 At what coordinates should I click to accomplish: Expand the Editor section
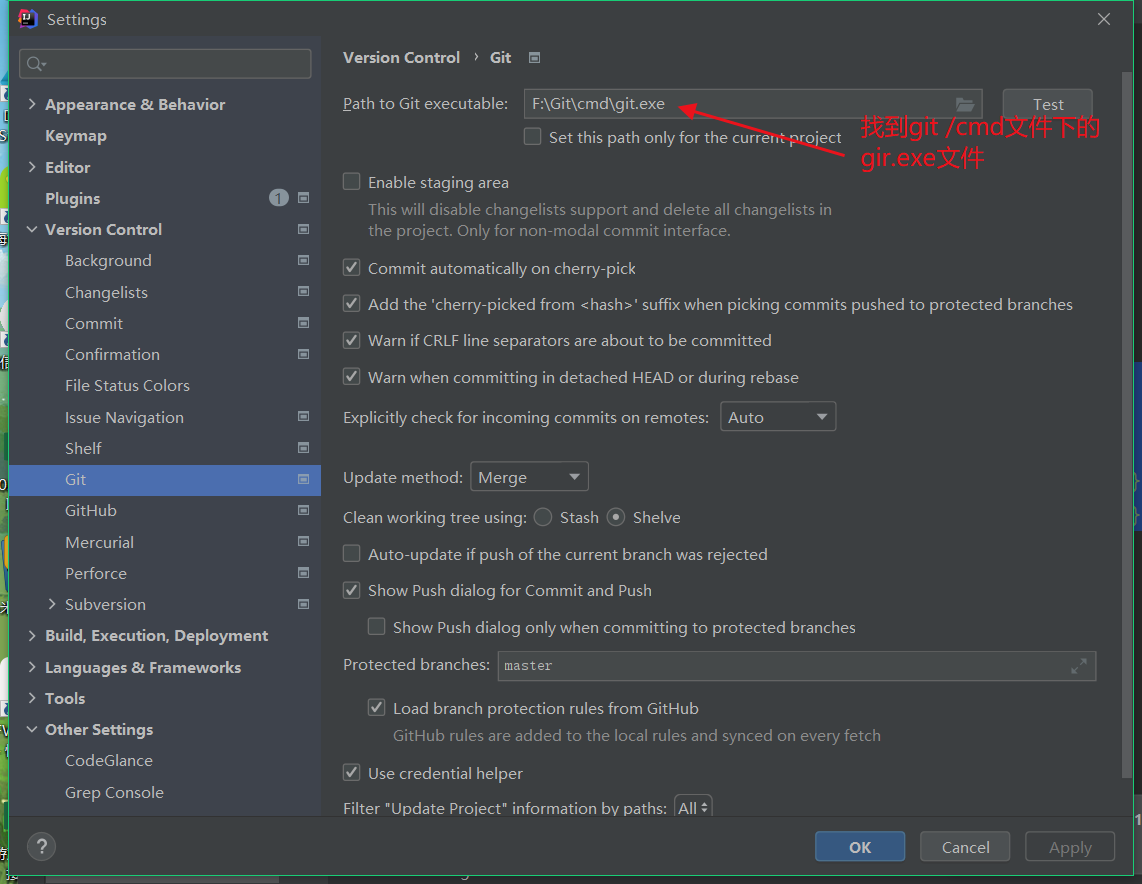point(32,167)
